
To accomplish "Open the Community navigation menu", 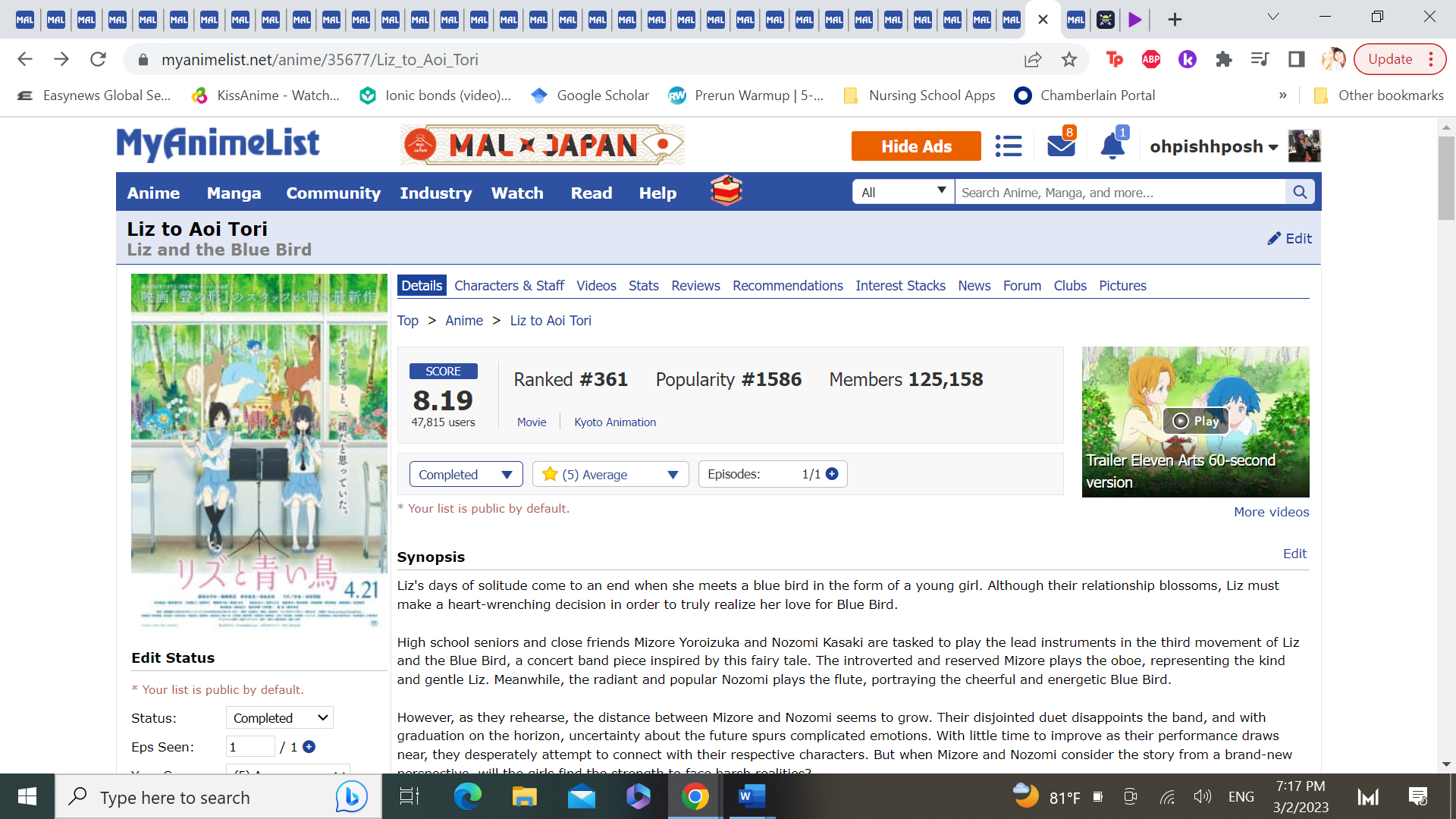I will coord(334,193).
